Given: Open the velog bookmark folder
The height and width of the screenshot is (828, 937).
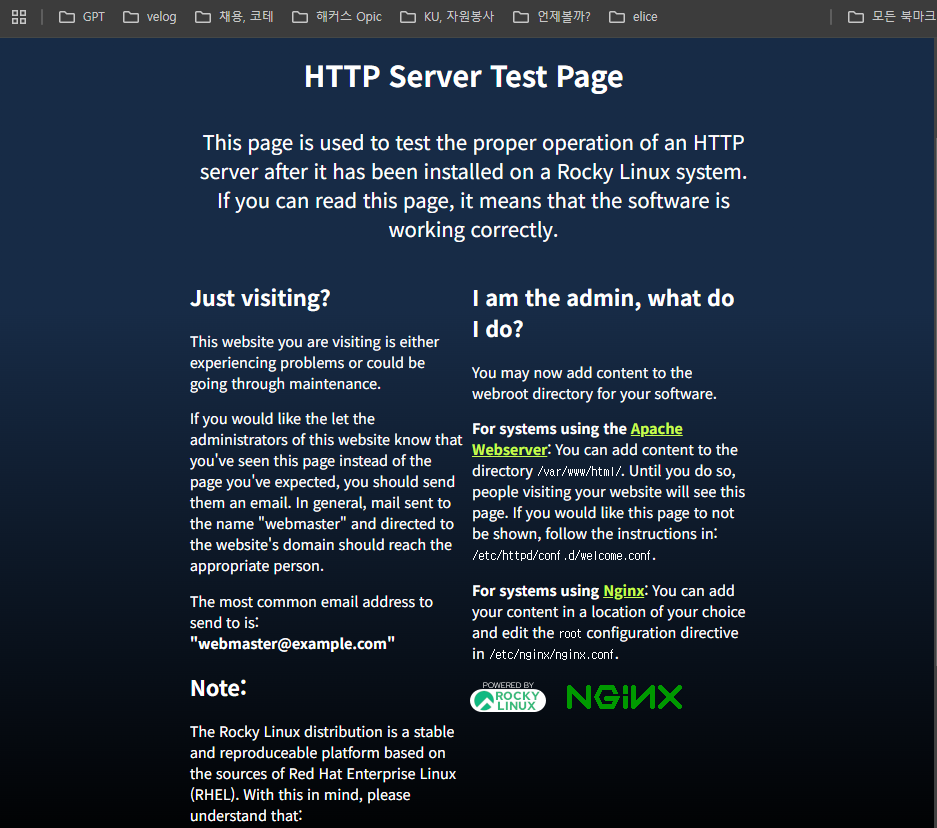Looking at the screenshot, I should point(149,17).
